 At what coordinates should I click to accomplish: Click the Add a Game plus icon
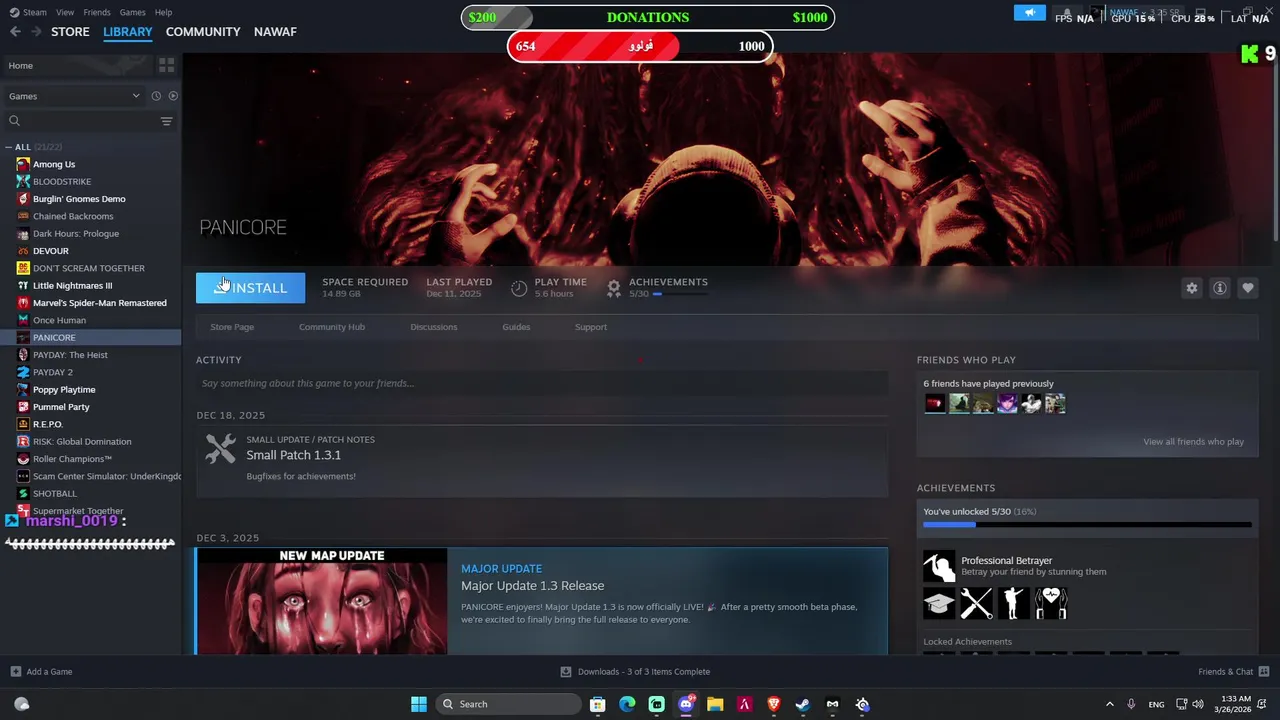click(15, 672)
